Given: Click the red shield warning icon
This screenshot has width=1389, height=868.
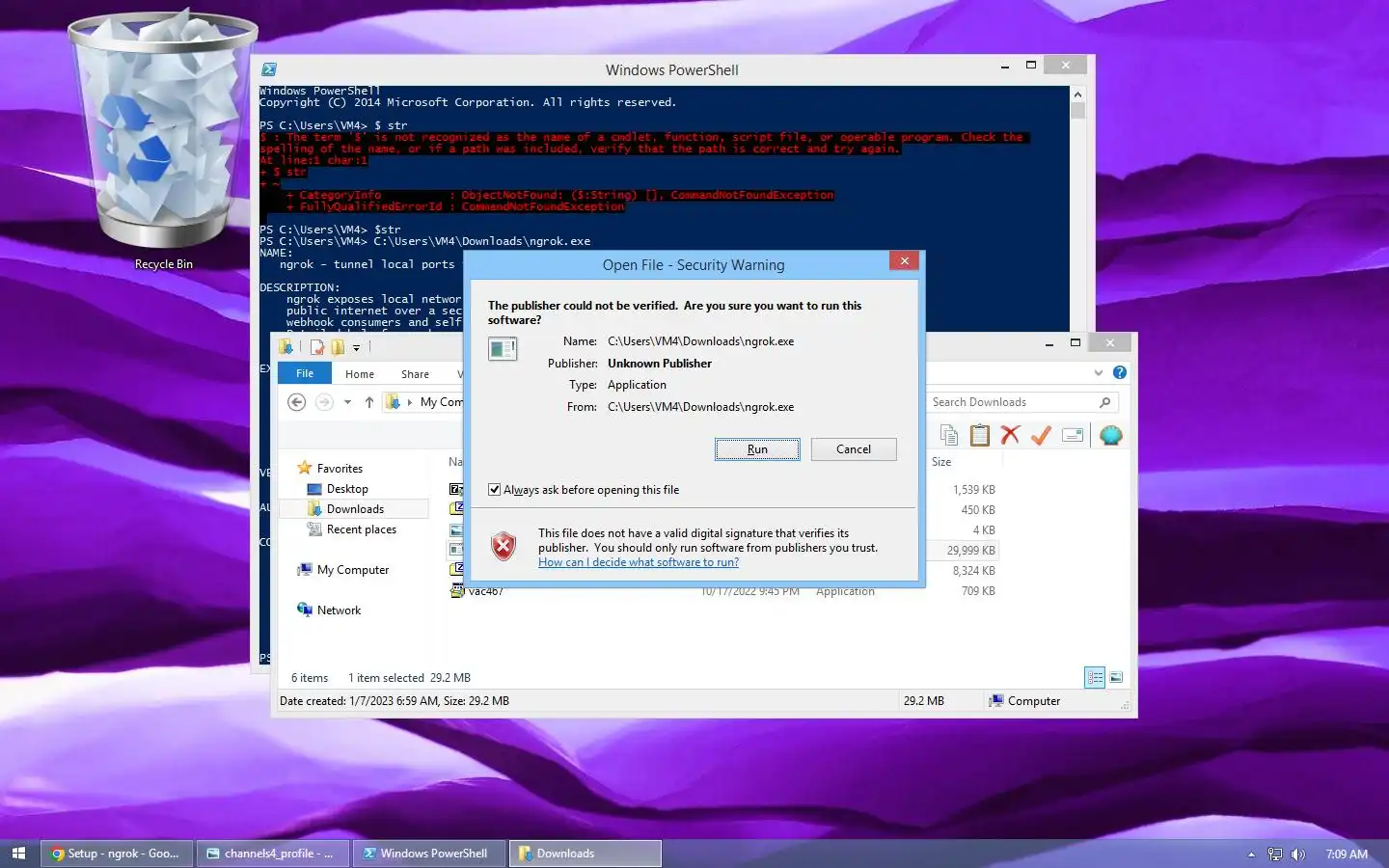Looking at the screenshot, I should 504,547.
